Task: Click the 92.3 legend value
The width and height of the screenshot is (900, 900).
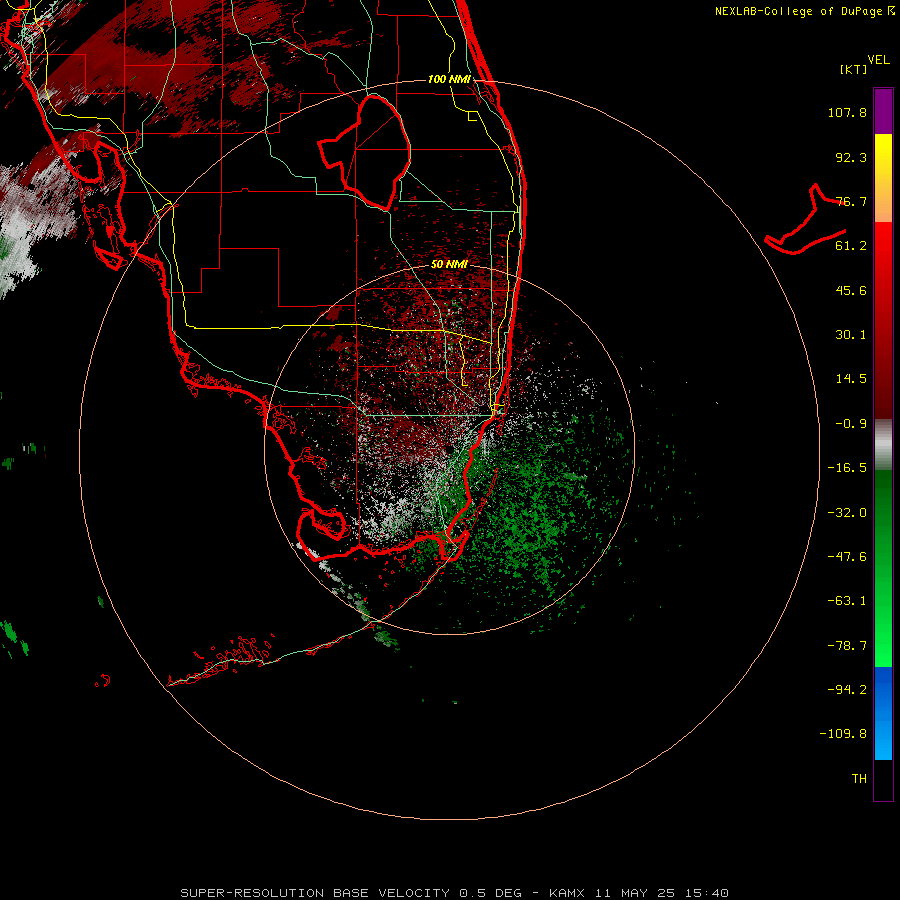Action: point(851,157)
